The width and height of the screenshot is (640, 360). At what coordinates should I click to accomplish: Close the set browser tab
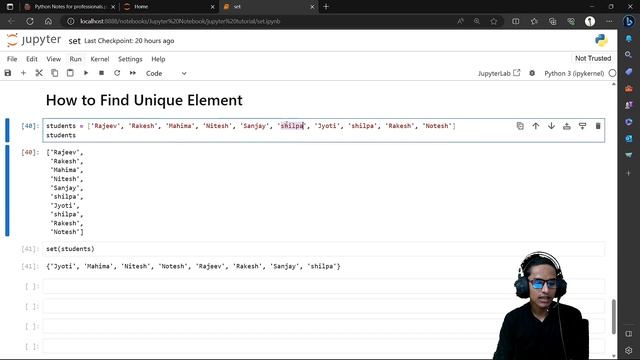pos(312,7)
